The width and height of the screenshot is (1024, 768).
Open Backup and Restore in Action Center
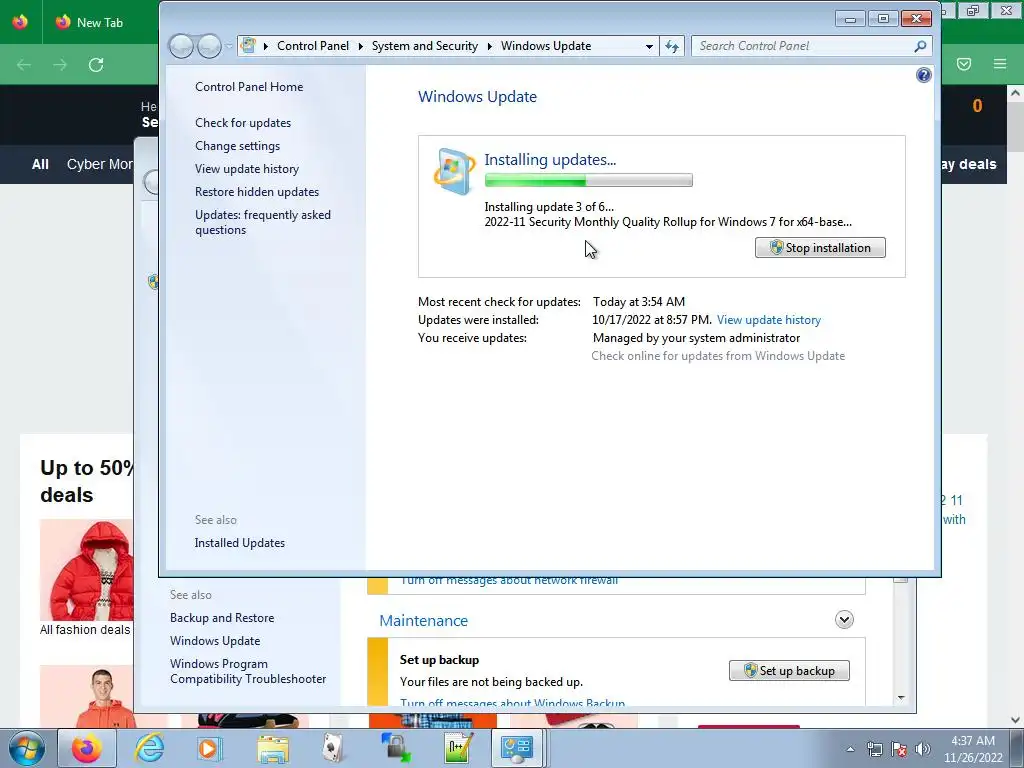[222, 618]
